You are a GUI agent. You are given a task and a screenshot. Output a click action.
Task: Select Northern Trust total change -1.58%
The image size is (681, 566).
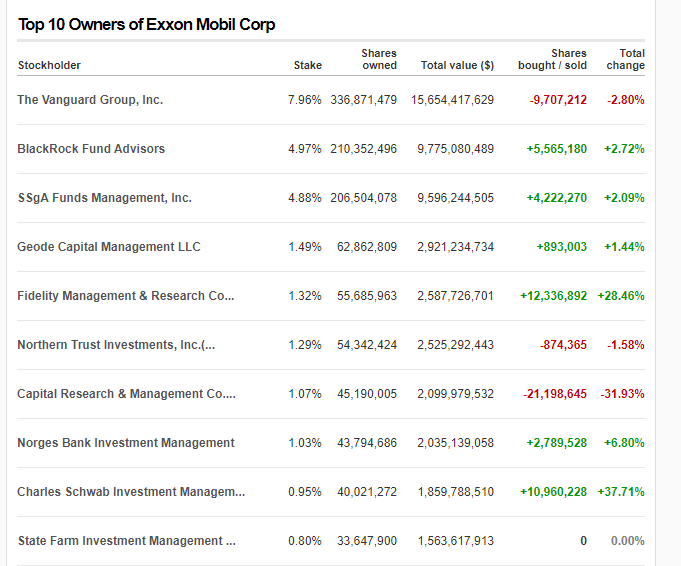[x=626, y=345]
